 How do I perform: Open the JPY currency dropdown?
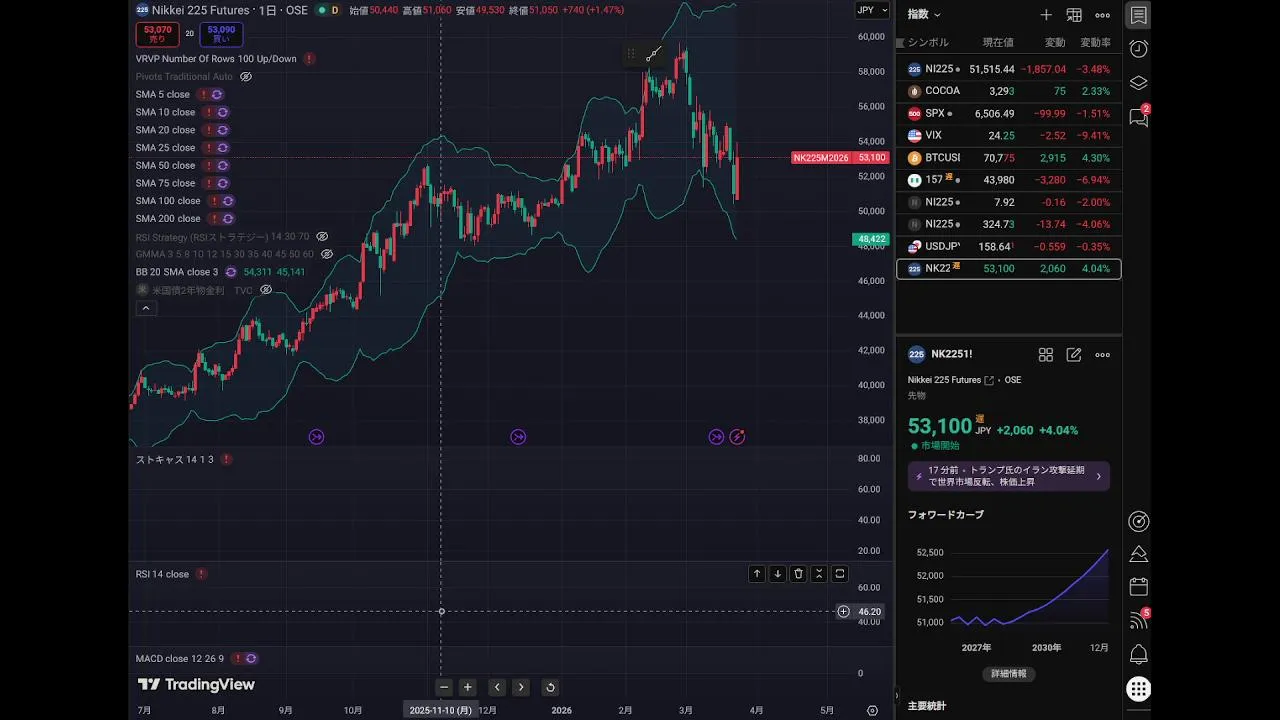[x=872, y=10]
